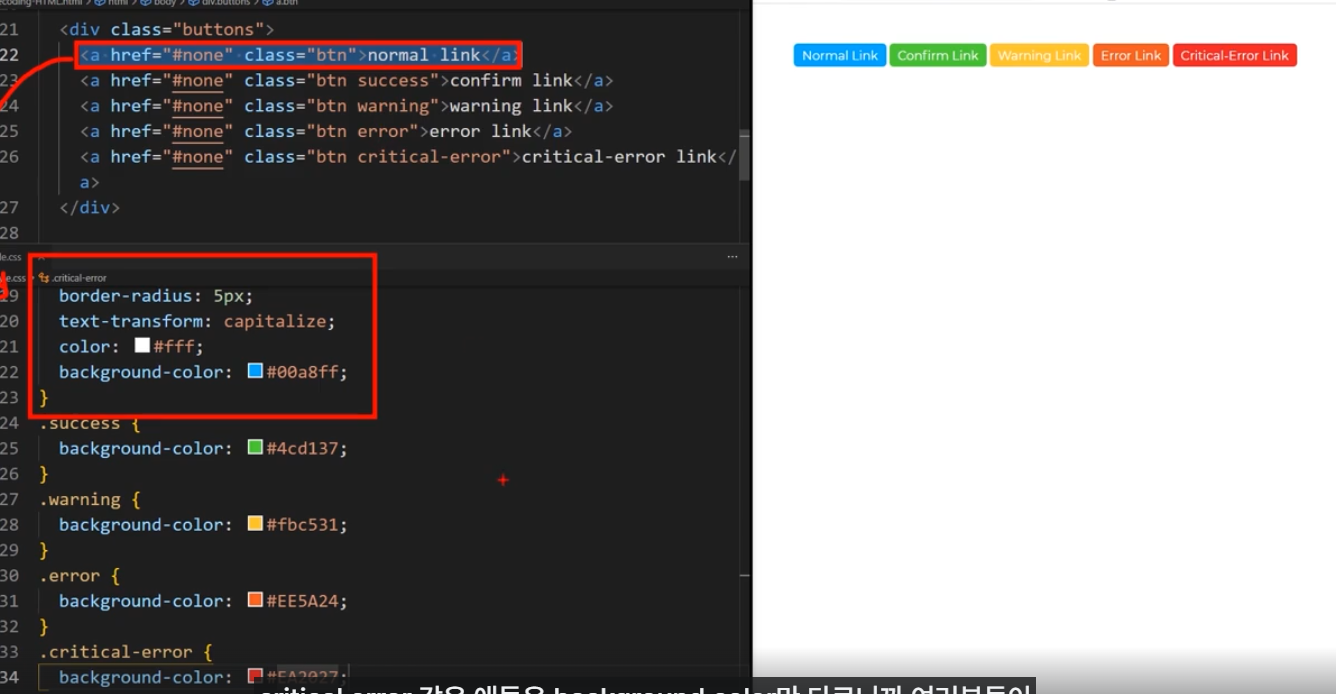Open the white #fff color swatch
This screenshot has width=1336, height=694.
tap(142, 346)
